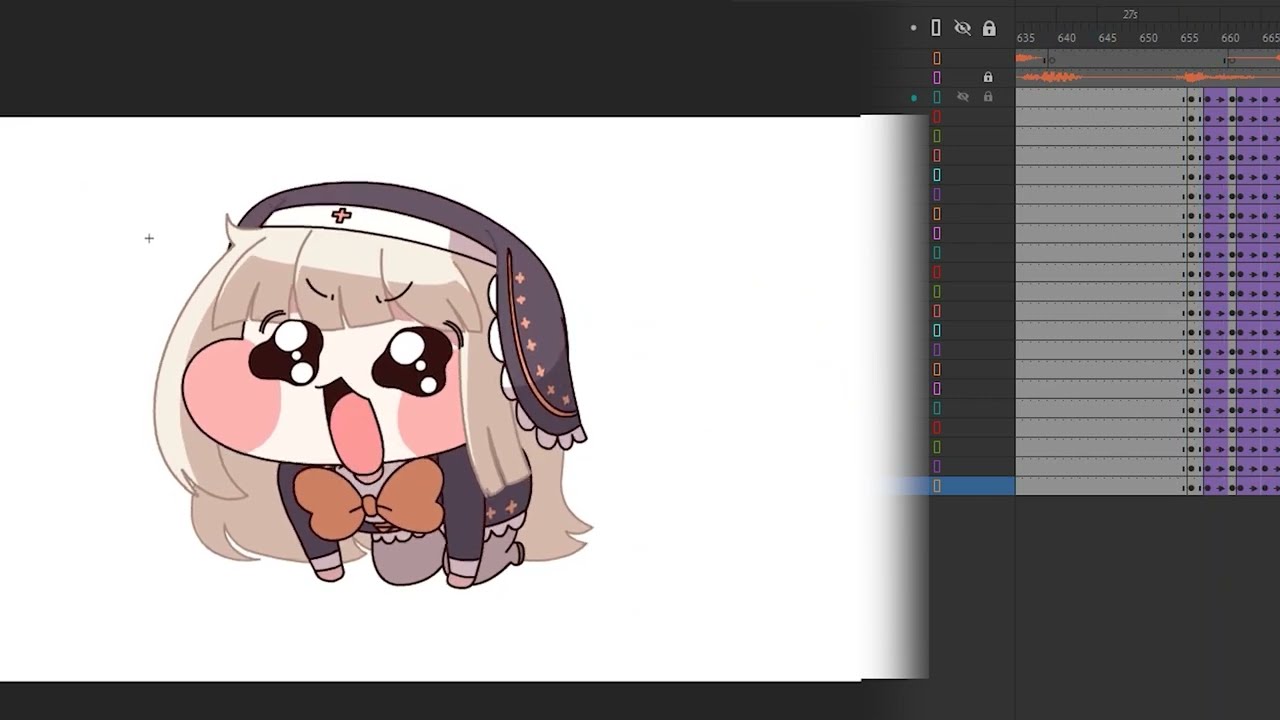Screen dimensions: 1280x720
Task: Jump to frame 655 on the timeline ruler
Action: click(1189, 38)
